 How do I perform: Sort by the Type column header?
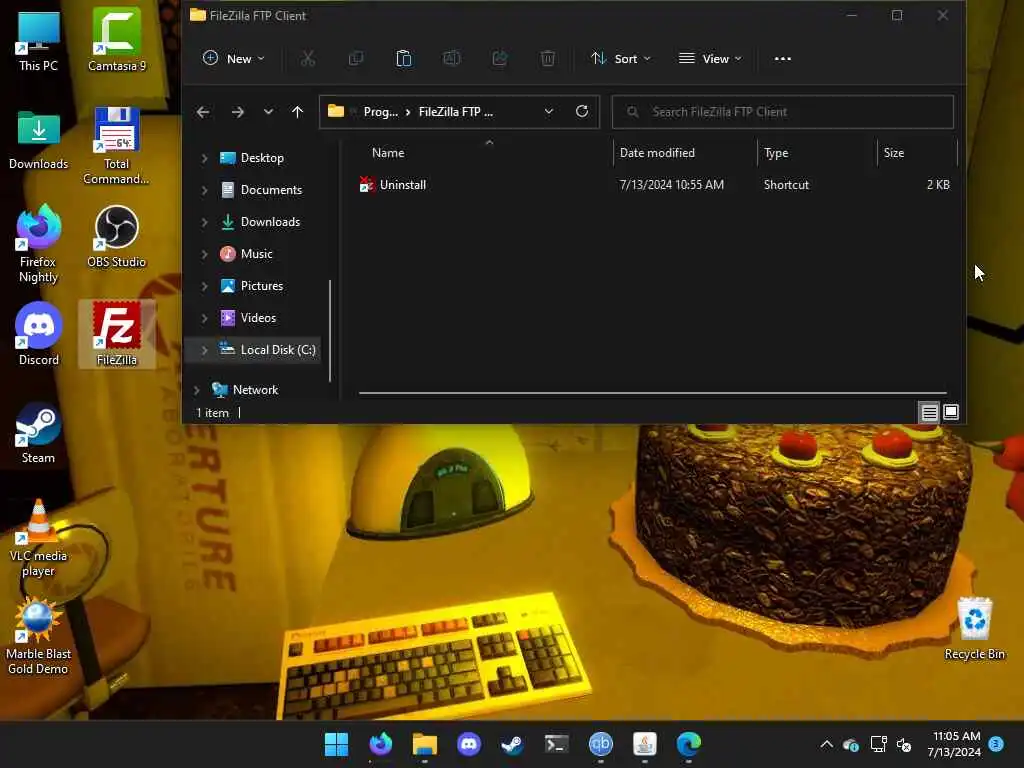(776, 153)
